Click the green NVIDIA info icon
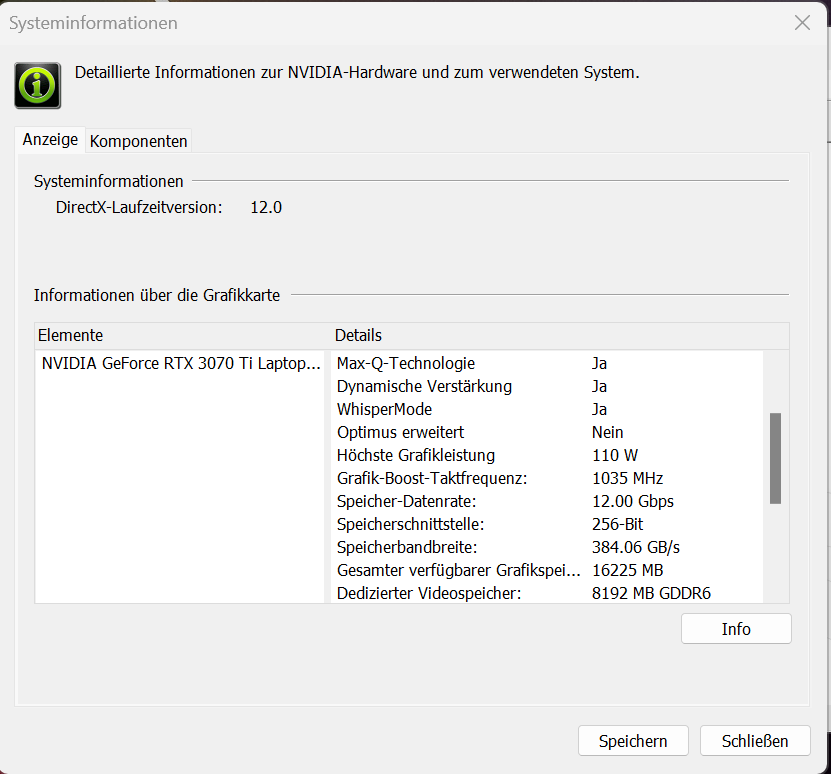The height and width of the screenshot is (774, 831). (38, 85)
